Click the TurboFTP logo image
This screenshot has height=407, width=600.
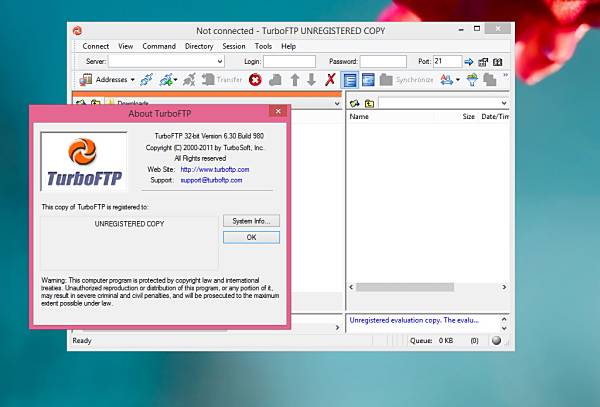point(84,161)
